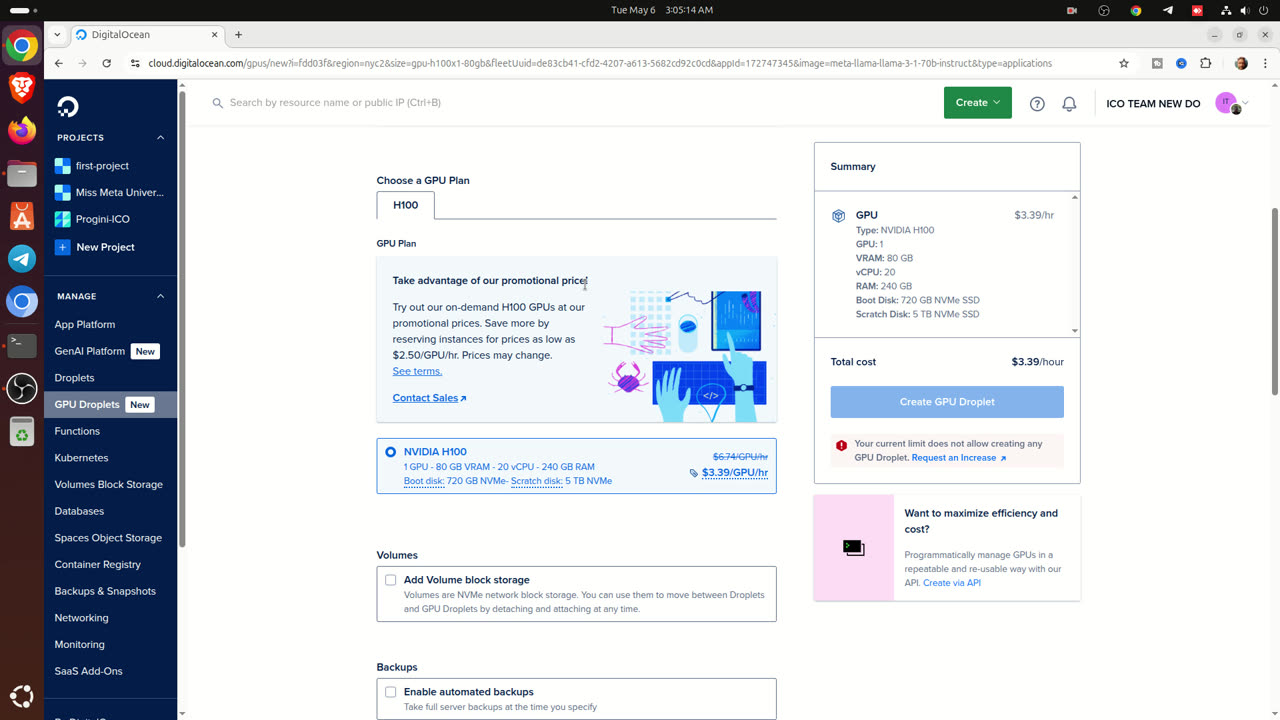Screen dimensions: 1280x720
Task: Open OBS Studio from the dock
Action: point(22,388)
